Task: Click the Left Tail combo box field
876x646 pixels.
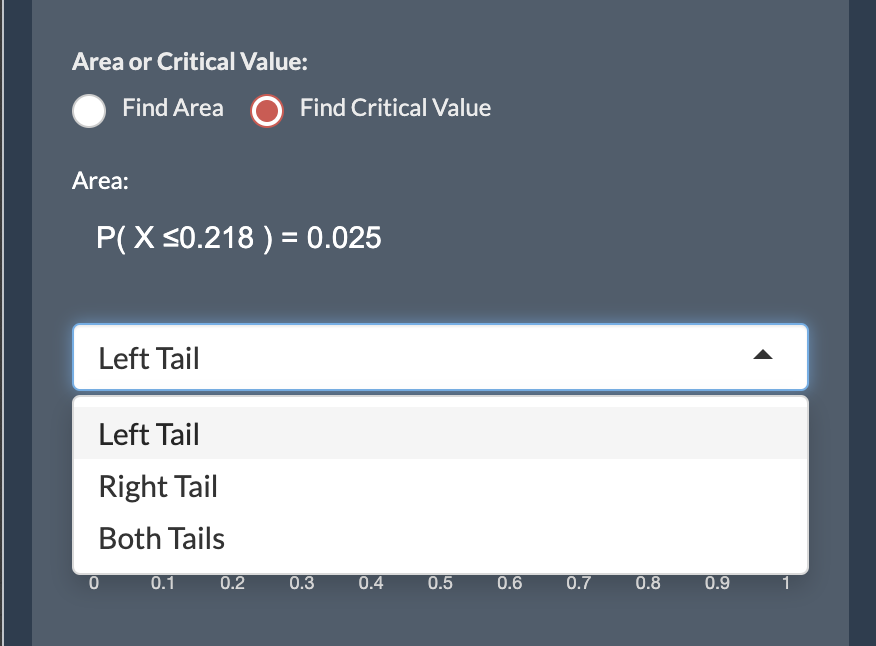Action: [400, 356]
